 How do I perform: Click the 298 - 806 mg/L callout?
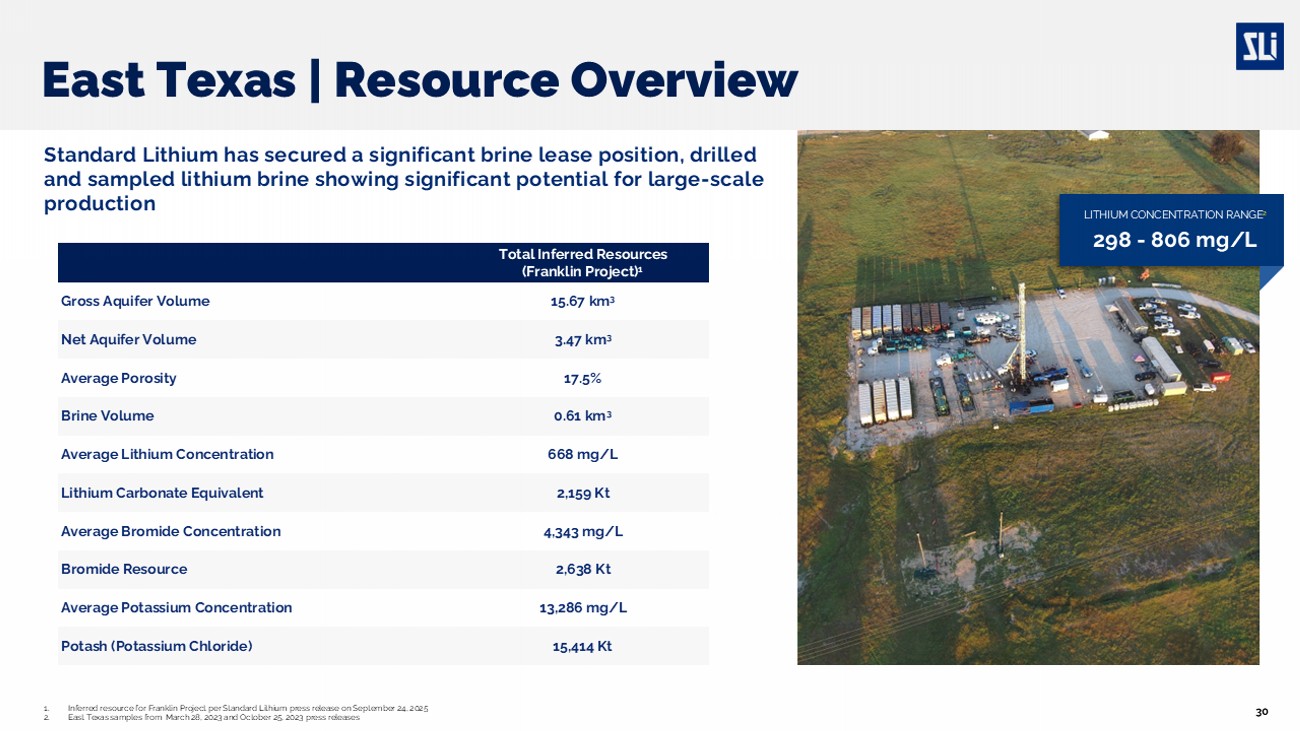click(1174, 240)
